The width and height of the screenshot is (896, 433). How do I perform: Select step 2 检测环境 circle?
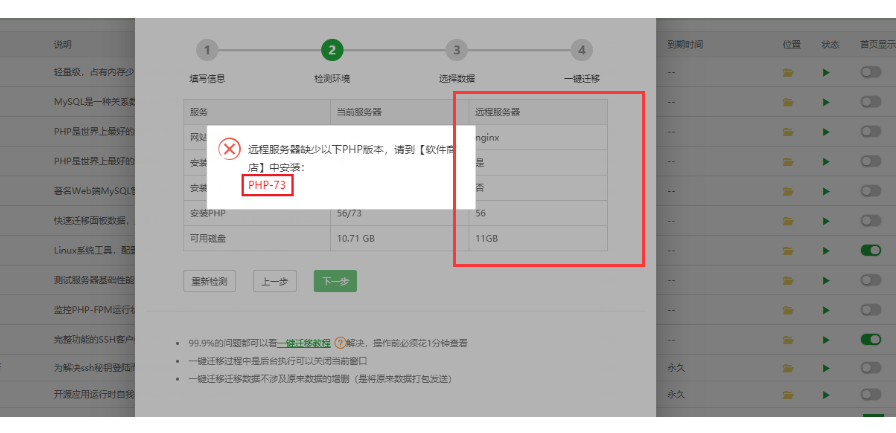332,50
